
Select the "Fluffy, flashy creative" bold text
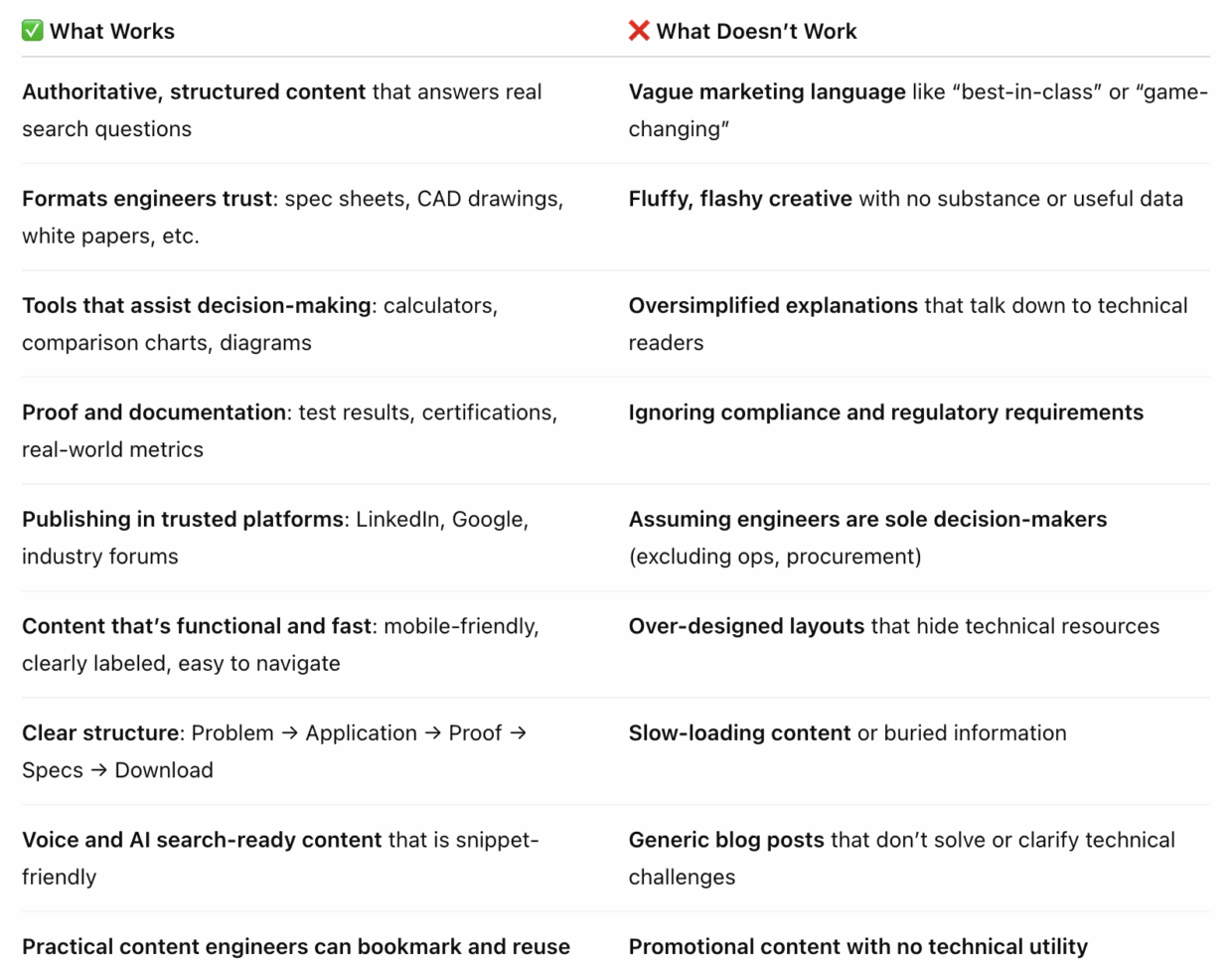(x=740, y=199)
